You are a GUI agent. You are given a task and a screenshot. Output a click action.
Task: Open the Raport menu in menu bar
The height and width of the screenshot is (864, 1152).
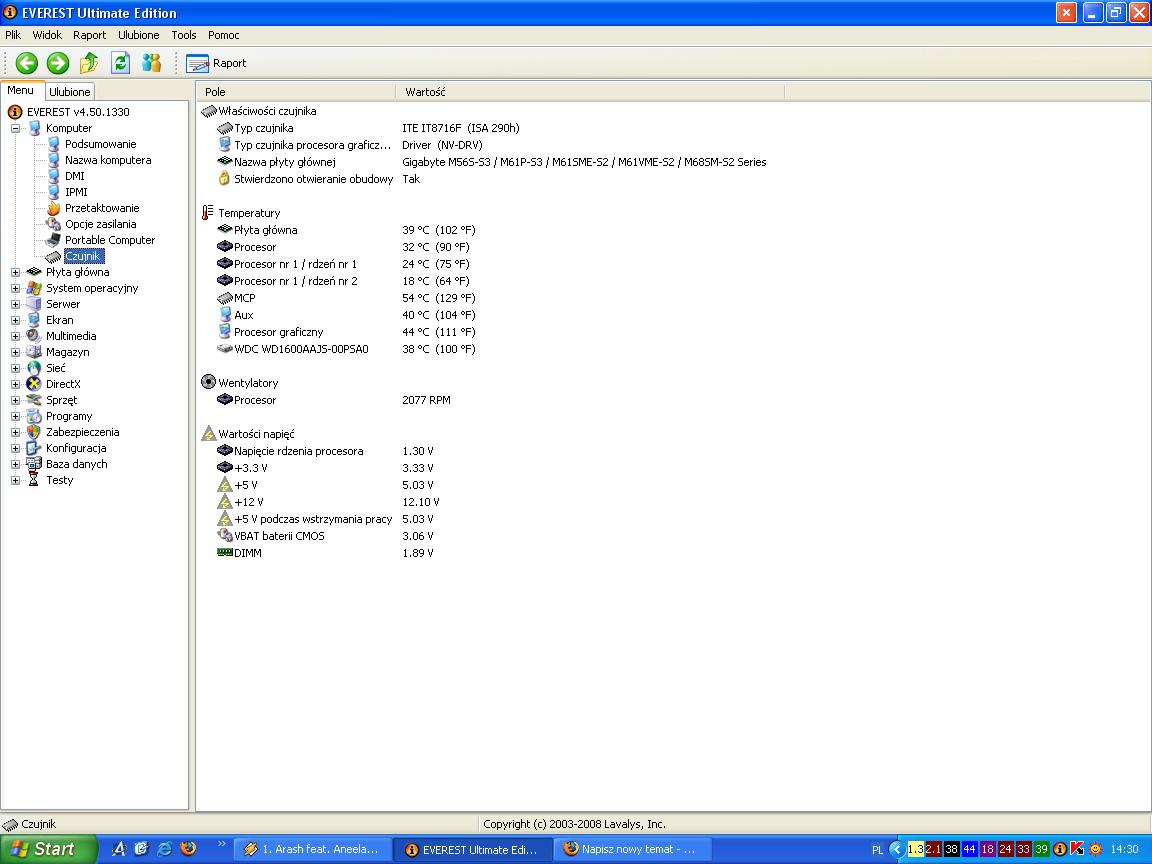[90, 35]
